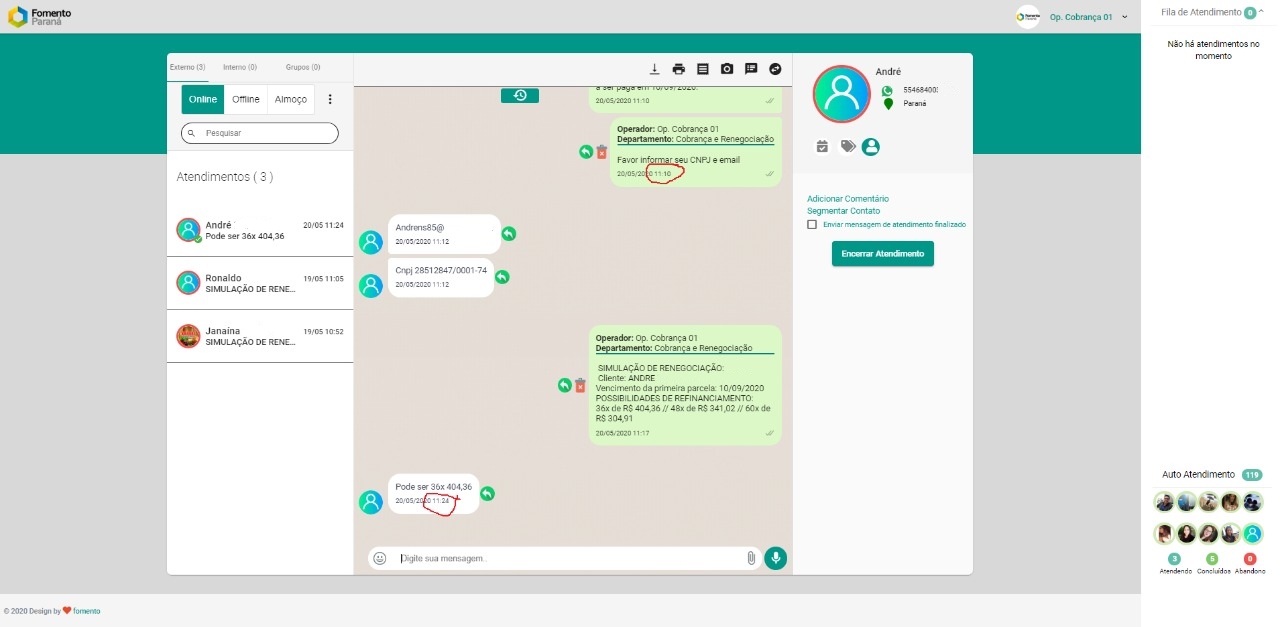Click the Encerrar Atendimento button

[x=883, y=254]
